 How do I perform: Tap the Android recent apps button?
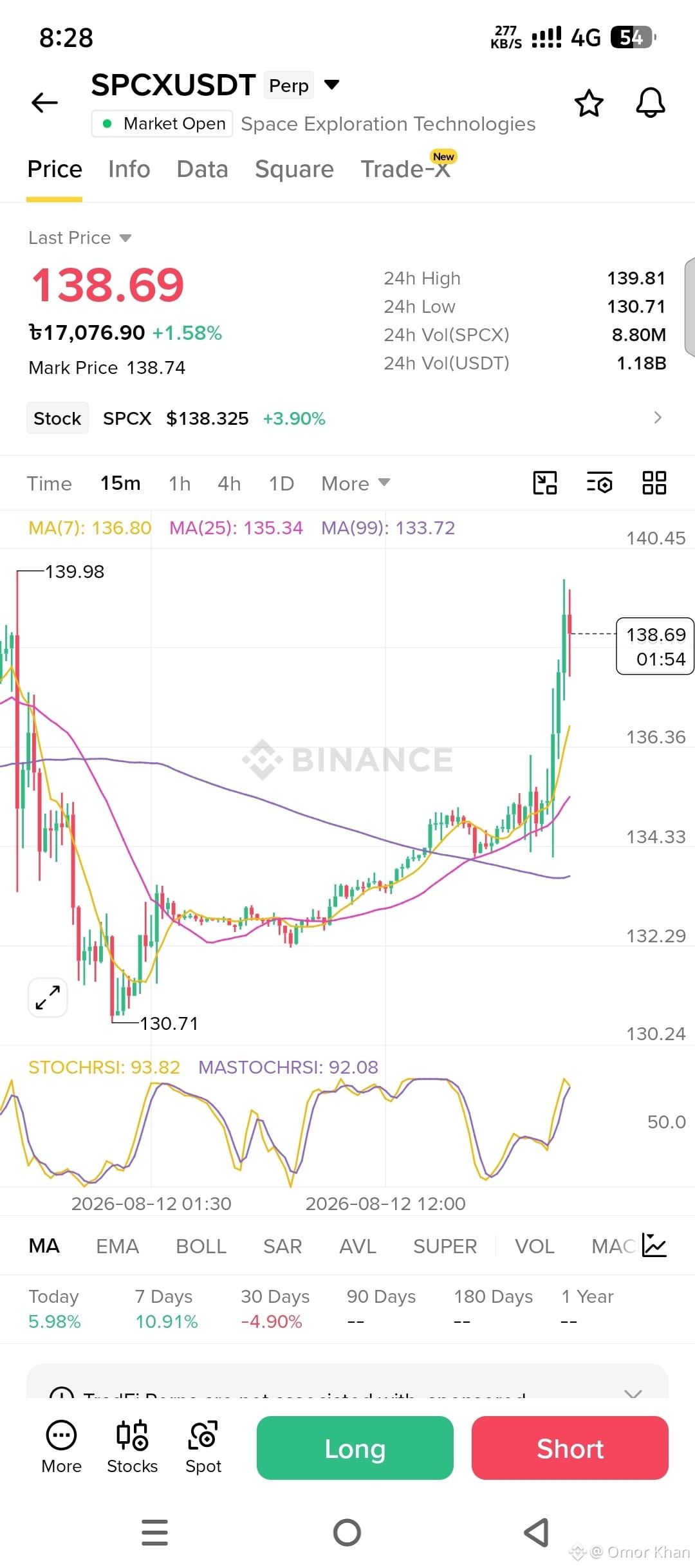pyautogui.click(x=154, y=1533)
